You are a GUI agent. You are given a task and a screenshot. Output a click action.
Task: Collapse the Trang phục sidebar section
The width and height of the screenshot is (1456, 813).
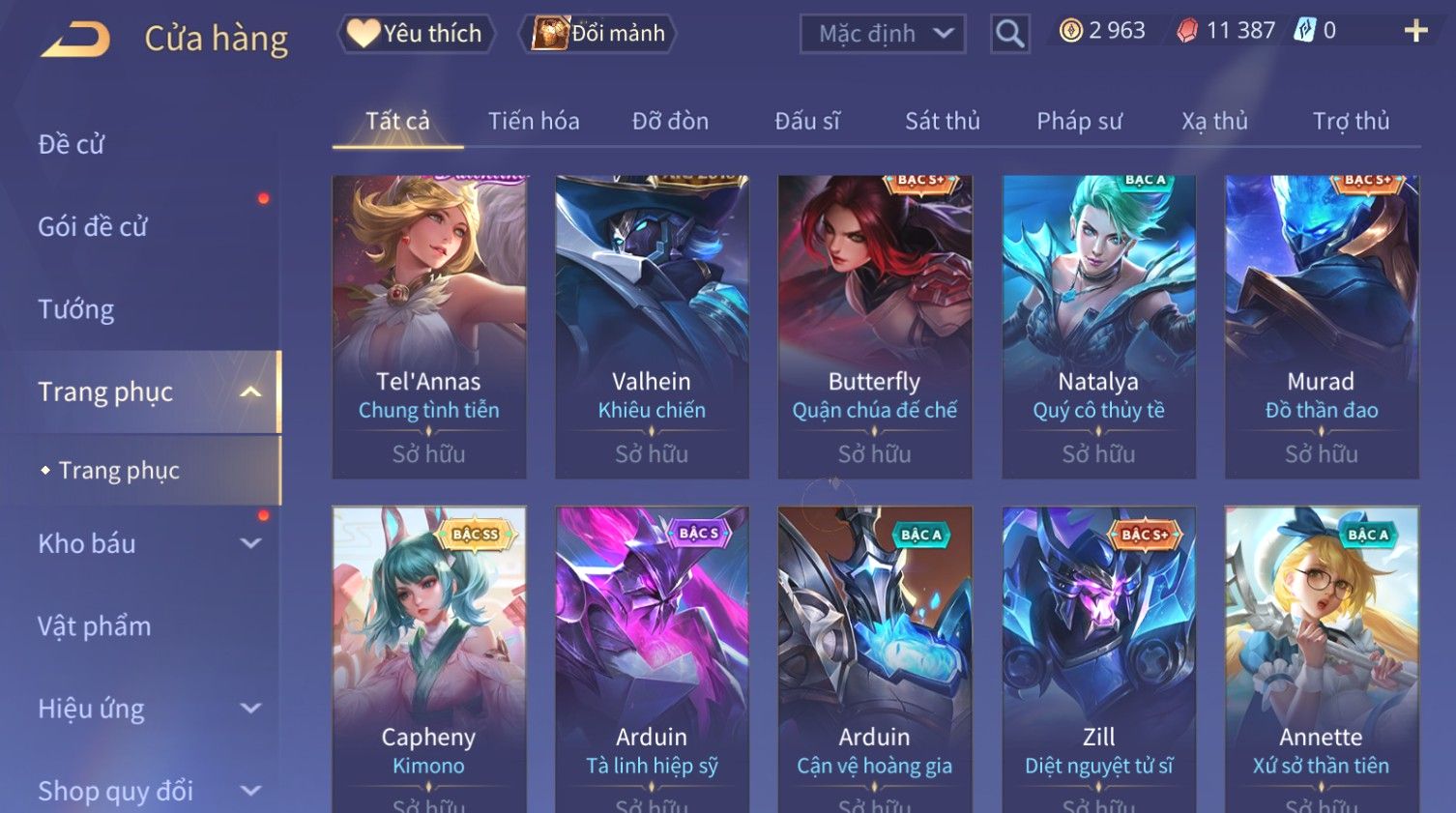tap(250, 392)
